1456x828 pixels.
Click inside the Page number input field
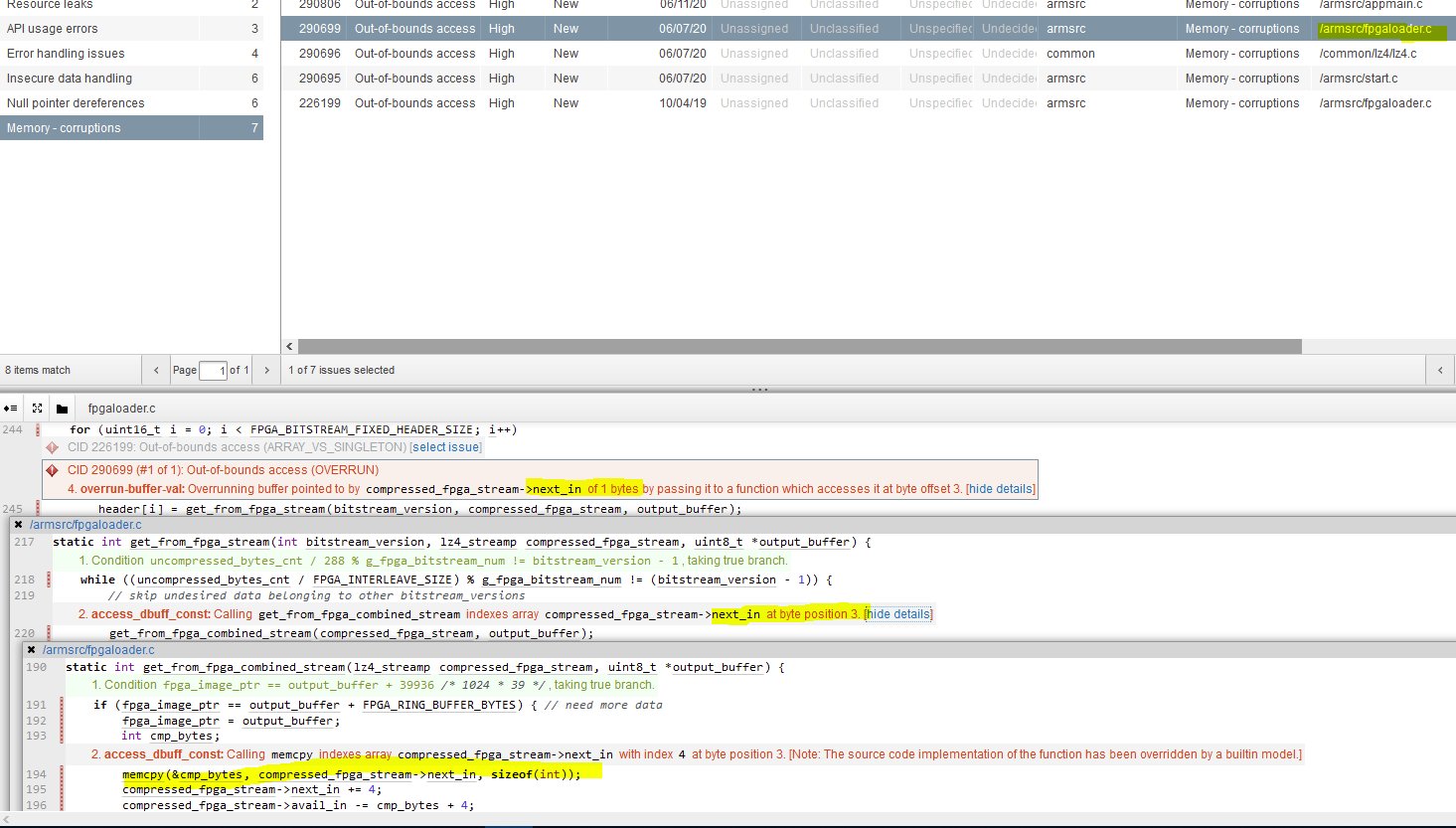(x=213, y=369)
